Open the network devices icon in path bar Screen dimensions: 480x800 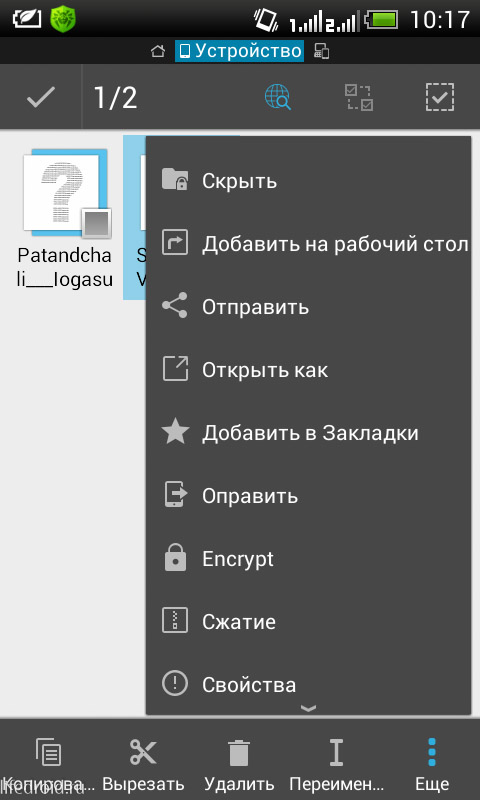point(321,51)
